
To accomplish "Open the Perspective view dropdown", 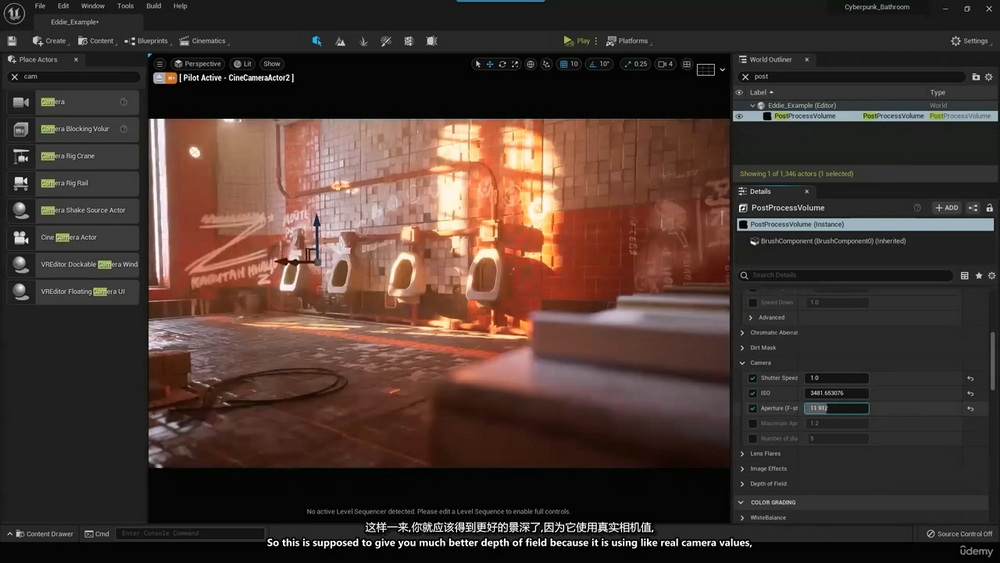I will (x=197, y=64).
